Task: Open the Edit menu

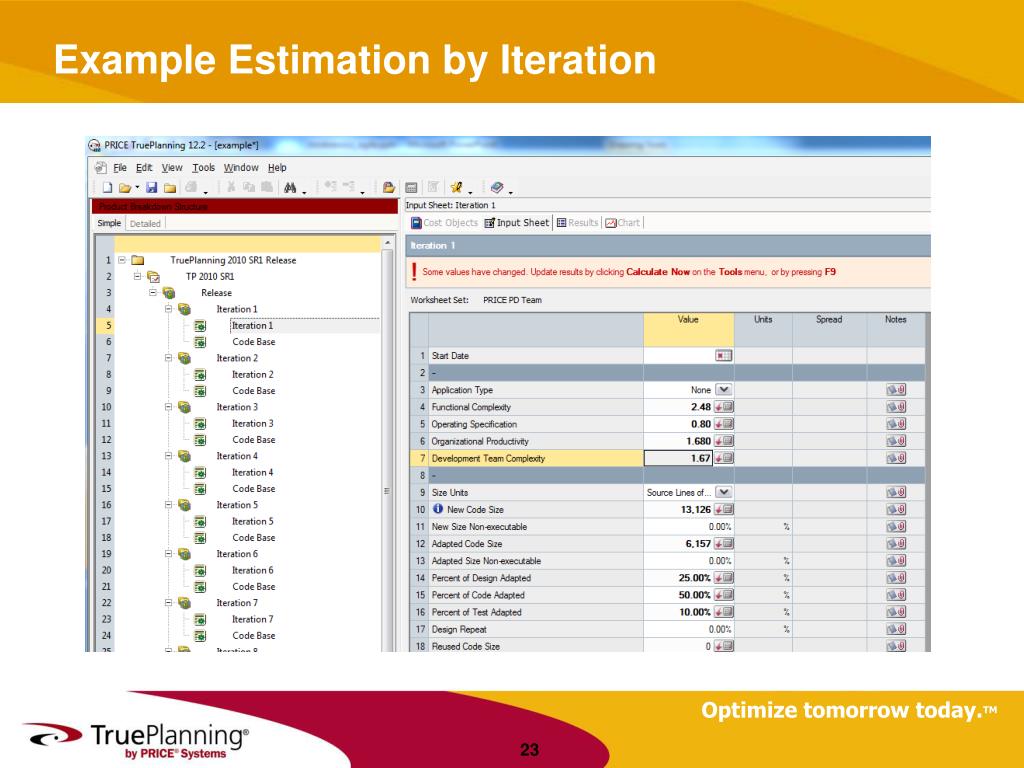Action: pos(144,168)
